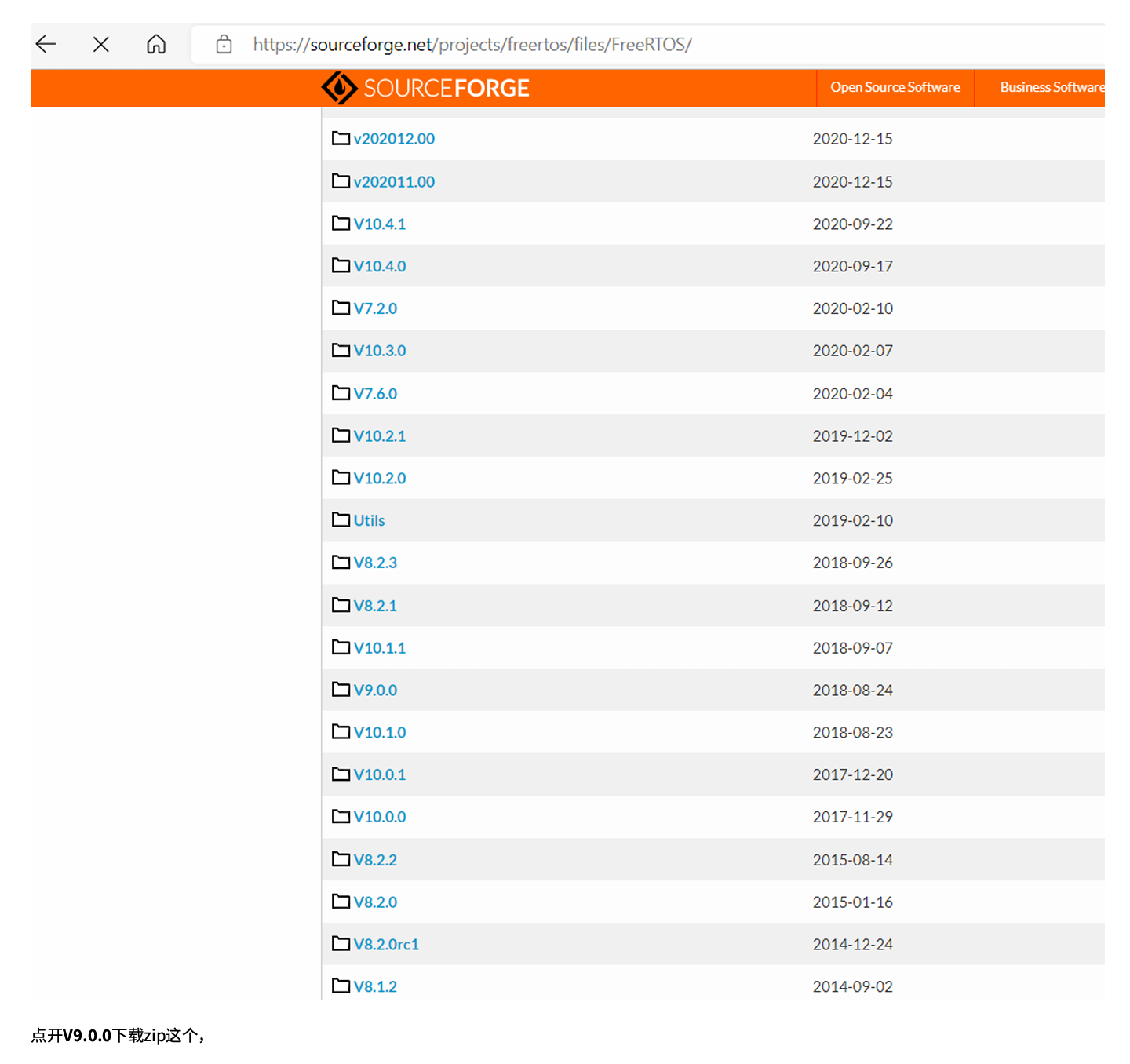Open the V8.2.1 folder link
The image size is (1130, 1064).
tap(375, 606)
